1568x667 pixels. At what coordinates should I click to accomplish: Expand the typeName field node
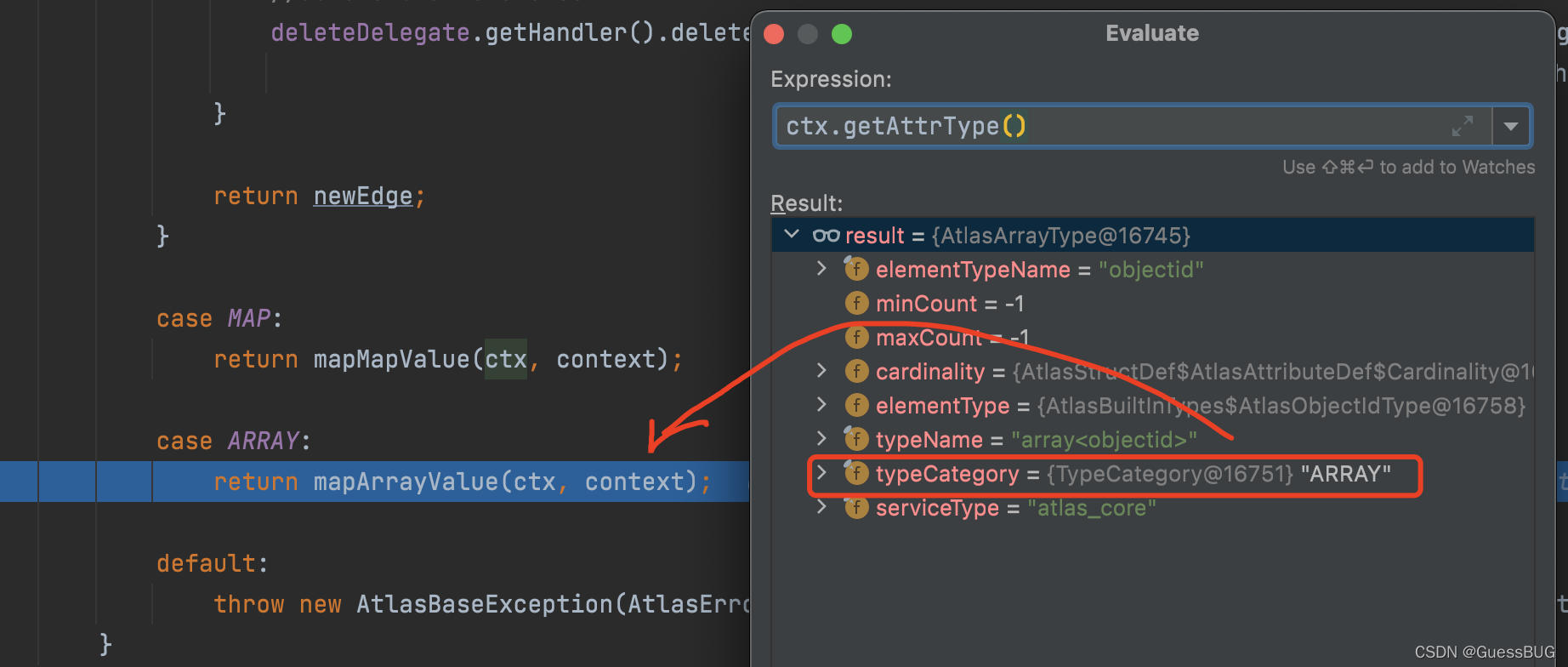pos(821,438)
